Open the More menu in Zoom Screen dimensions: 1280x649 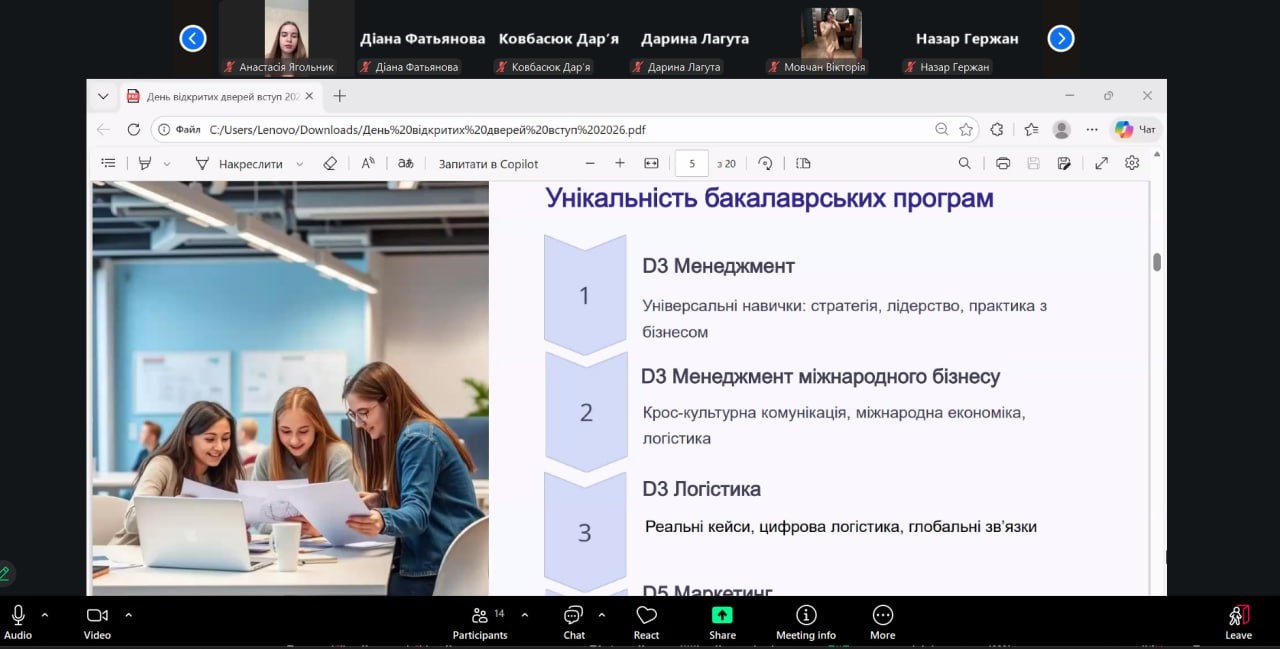(x=882, y=622)
